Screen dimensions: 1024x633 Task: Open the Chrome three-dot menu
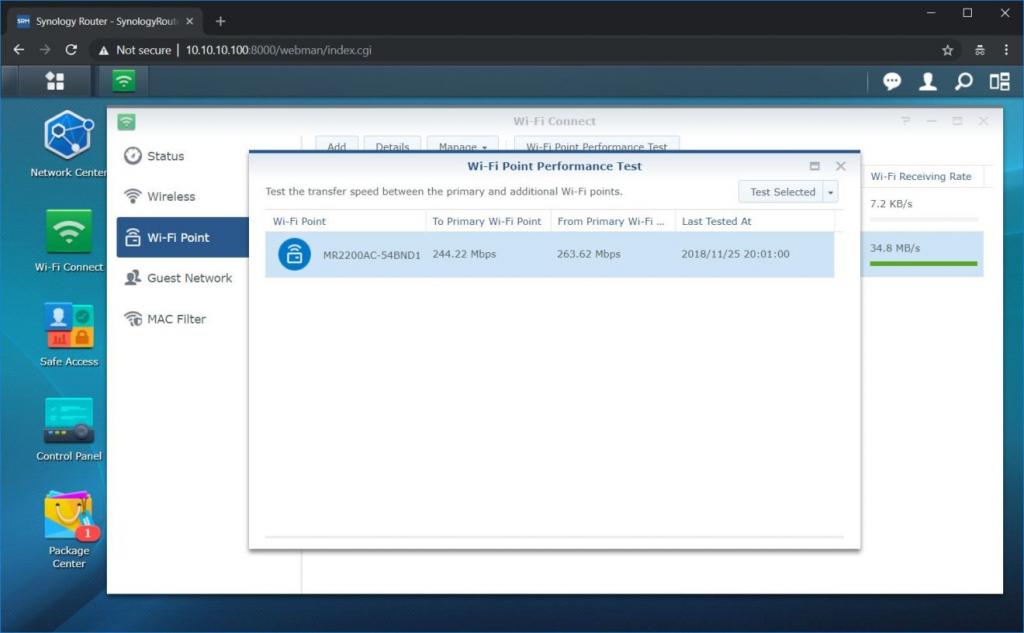point(1006,50)
